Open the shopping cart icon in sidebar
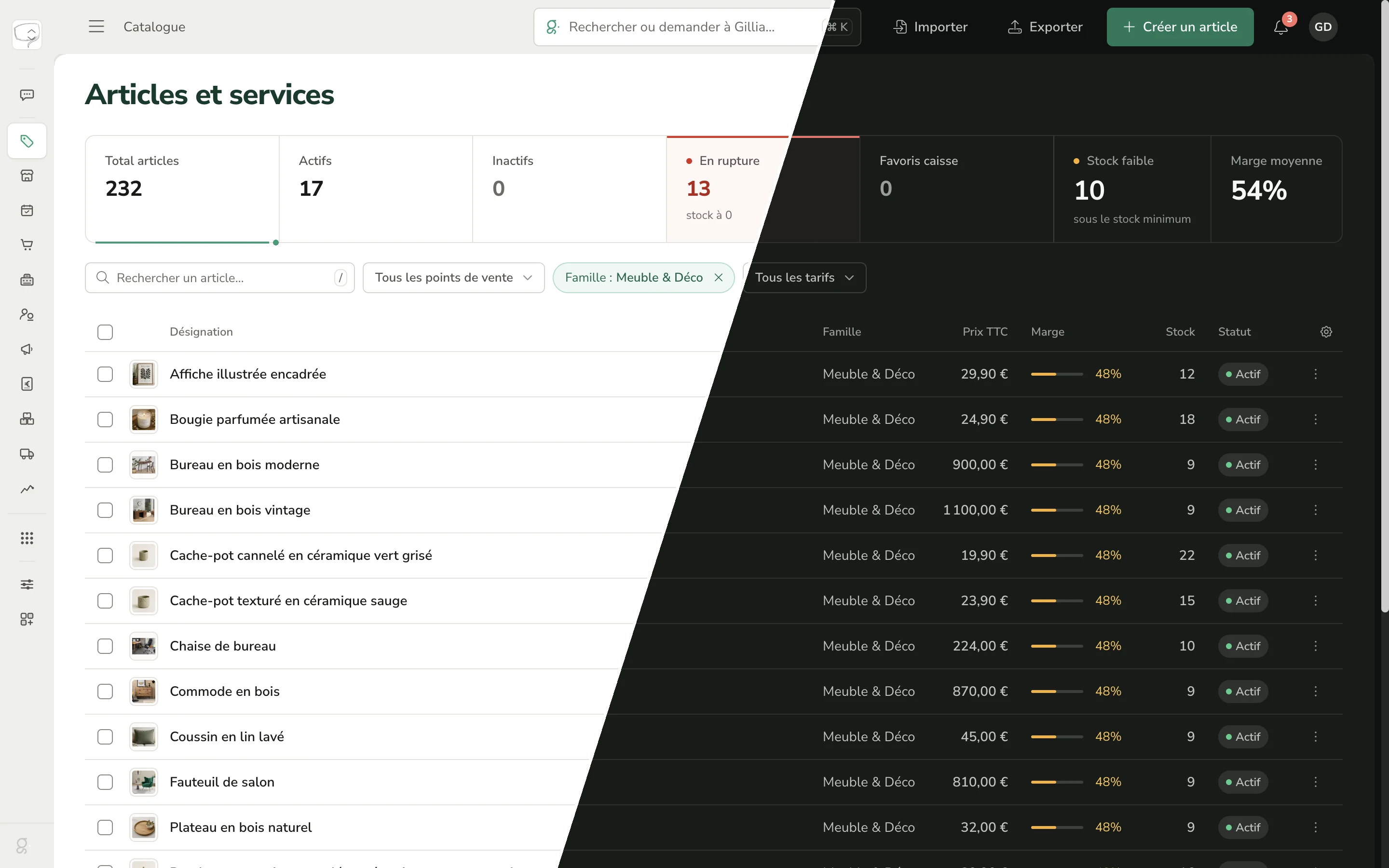This screenshot has width=1389, height=868. pyautogui.click(x=27, y=245)
